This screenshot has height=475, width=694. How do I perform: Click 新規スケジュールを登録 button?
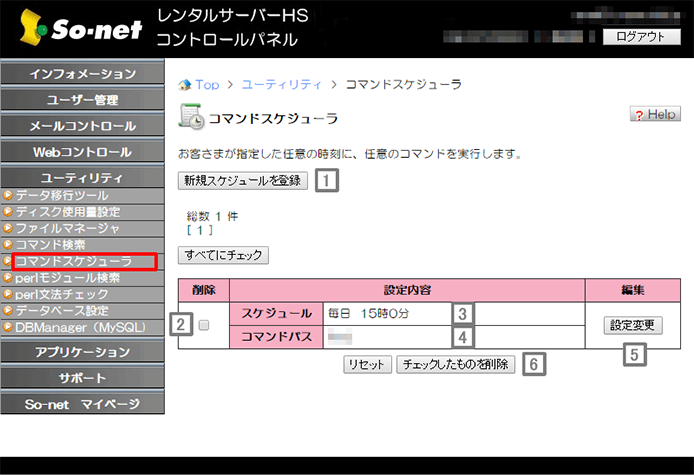pyautogui.click(x=243, y=181)
